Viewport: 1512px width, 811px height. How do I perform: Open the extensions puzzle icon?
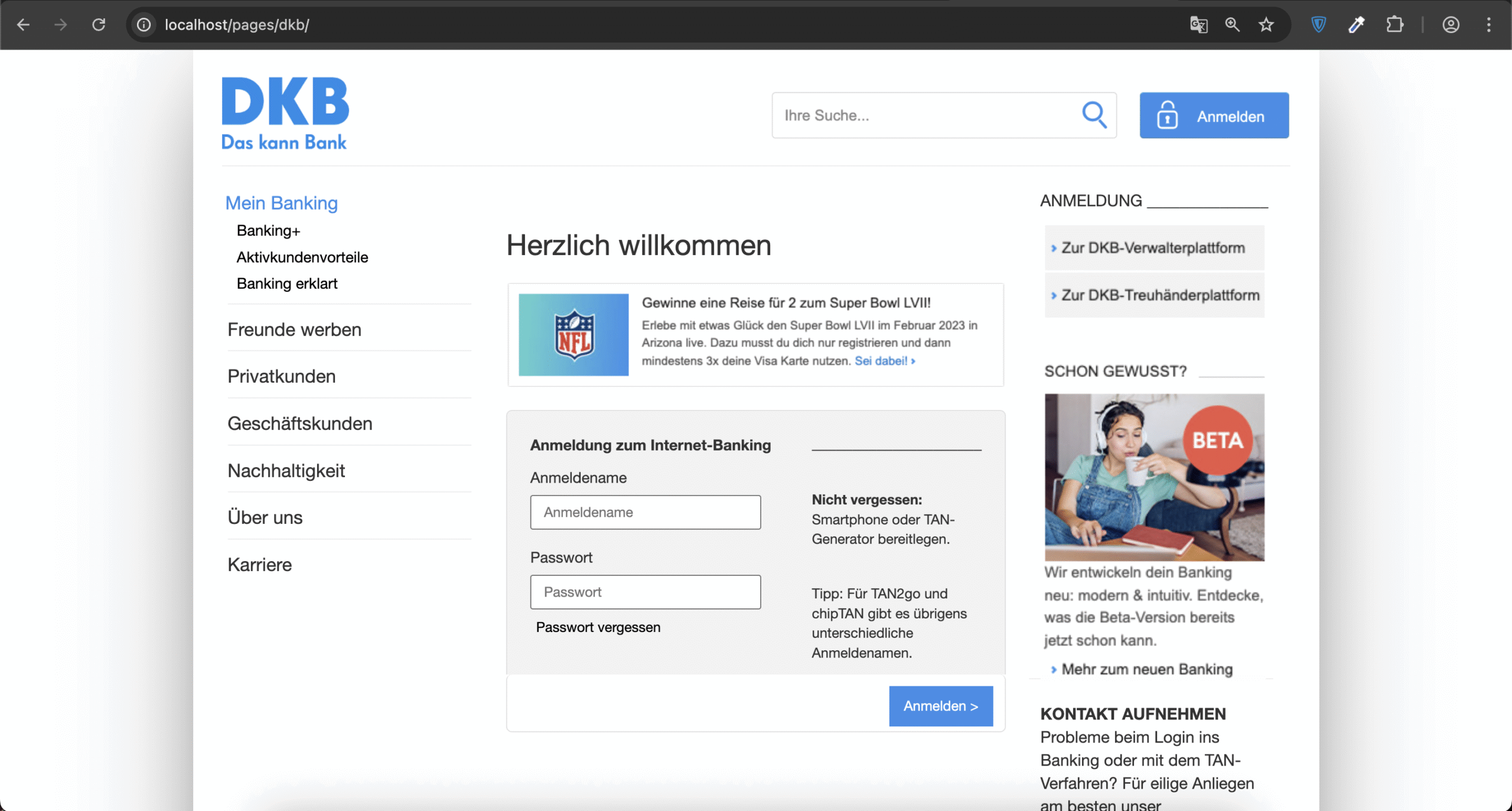[x=1394, y=25]
